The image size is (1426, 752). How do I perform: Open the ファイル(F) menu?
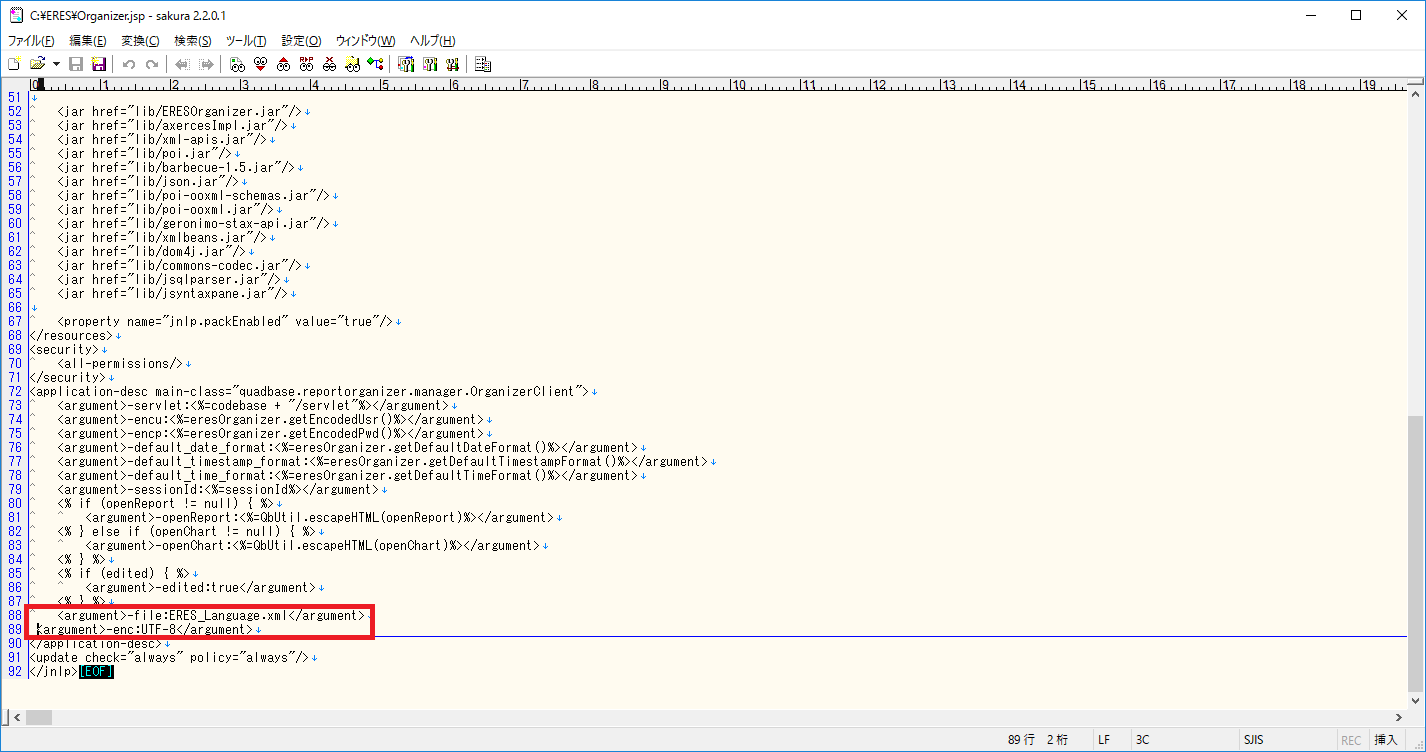click(x=31, y=41)
